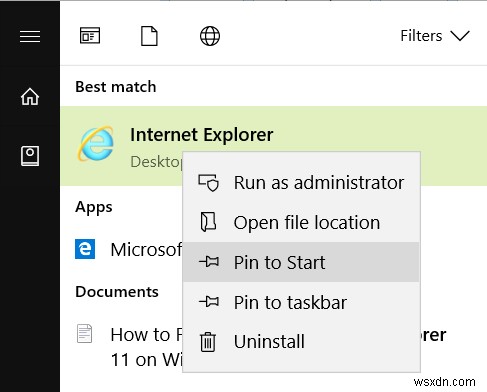This screenshot has height=392, width=487.
Task: Click the Internet Explorer logo icon
Action: click(96, 144)
